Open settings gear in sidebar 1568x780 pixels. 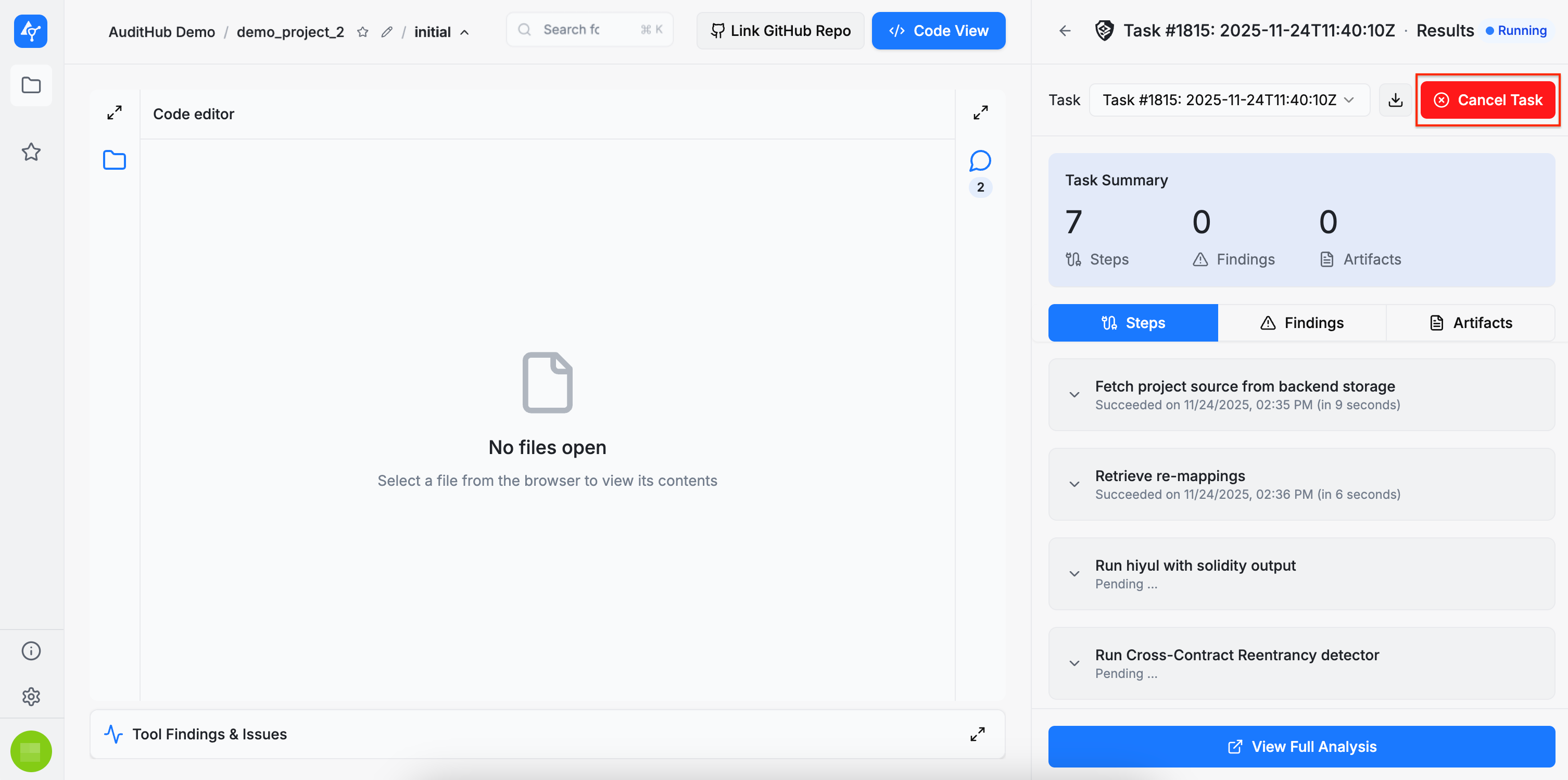click(x=31, y=697)
